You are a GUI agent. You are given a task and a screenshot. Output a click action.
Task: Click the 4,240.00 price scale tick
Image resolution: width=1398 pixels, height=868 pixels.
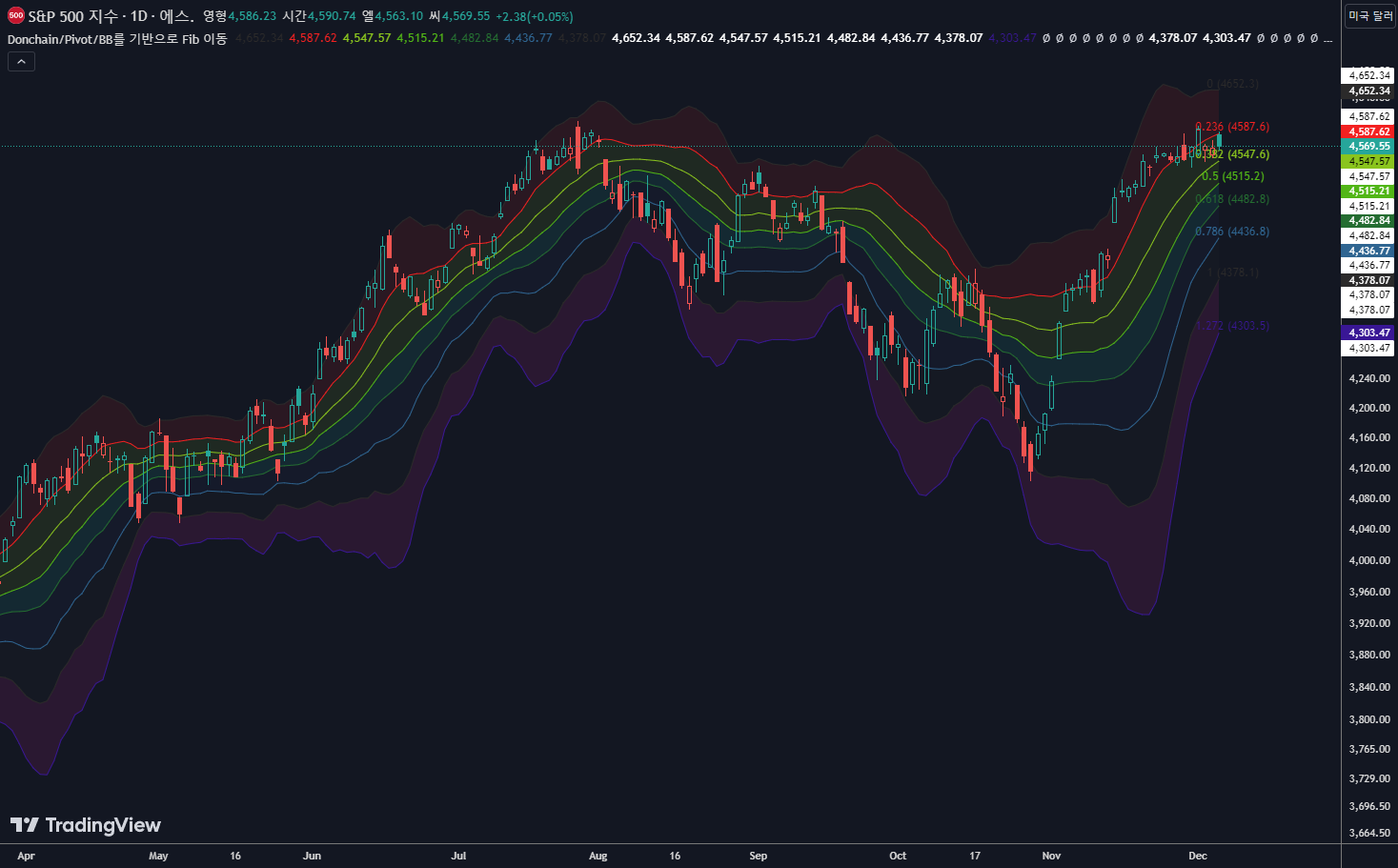click(1369, 378)
